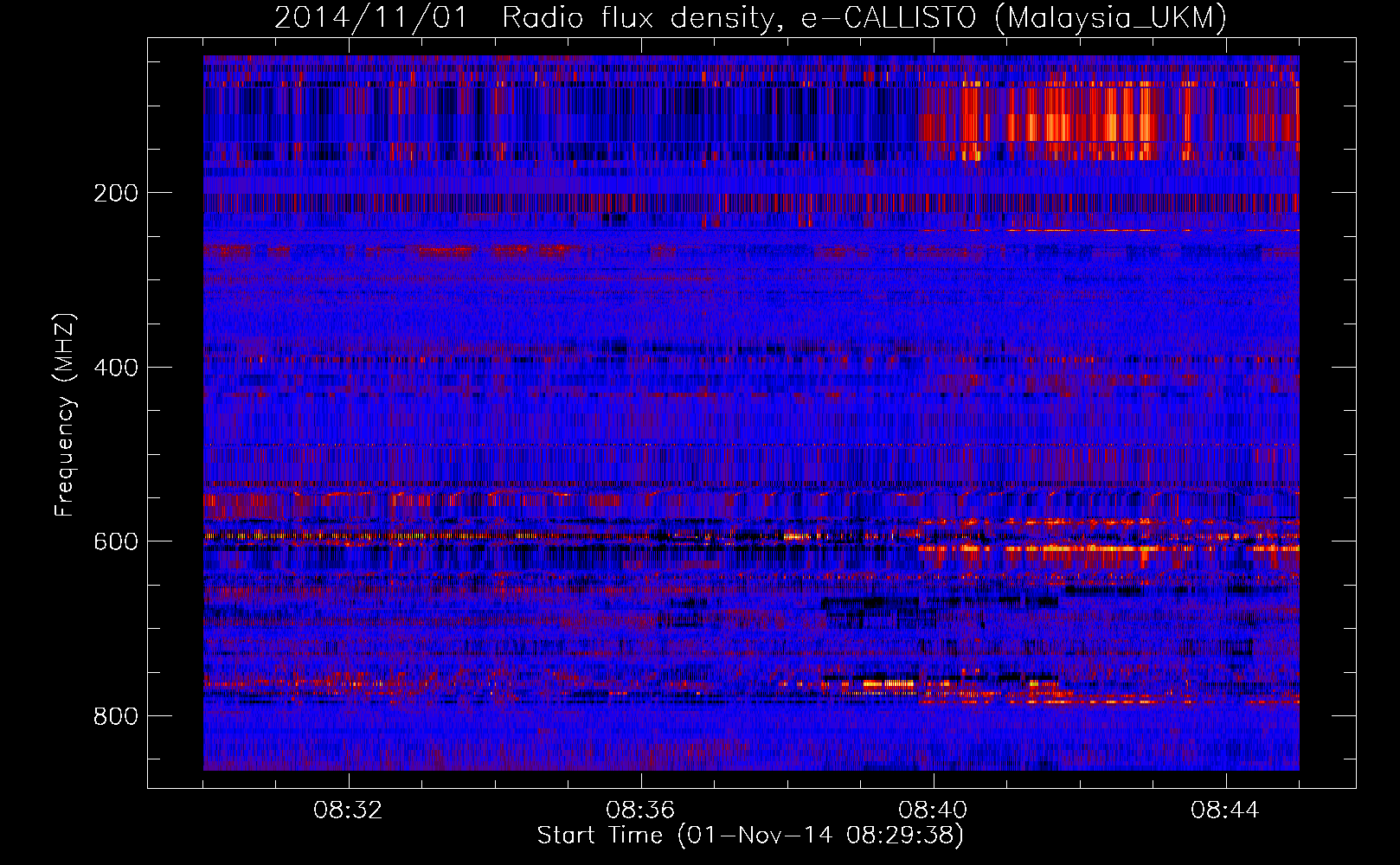Click the 'Start Time (01-Nov-14 08:29:38)' x-axis label
Screen dimensions: 1400x865
coord(750,836)
